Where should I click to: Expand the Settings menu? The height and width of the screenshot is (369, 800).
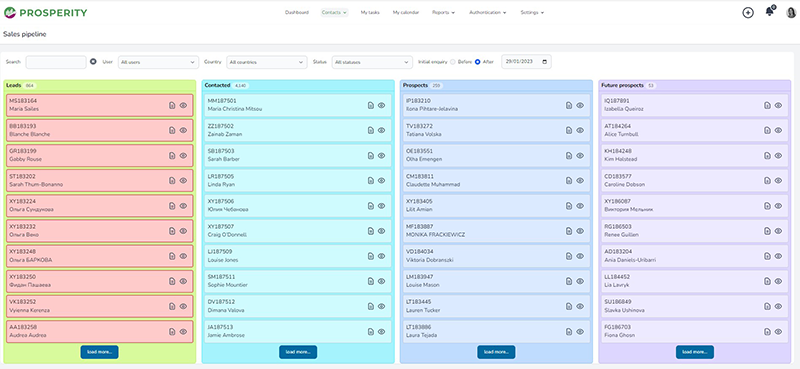[532, 12]
